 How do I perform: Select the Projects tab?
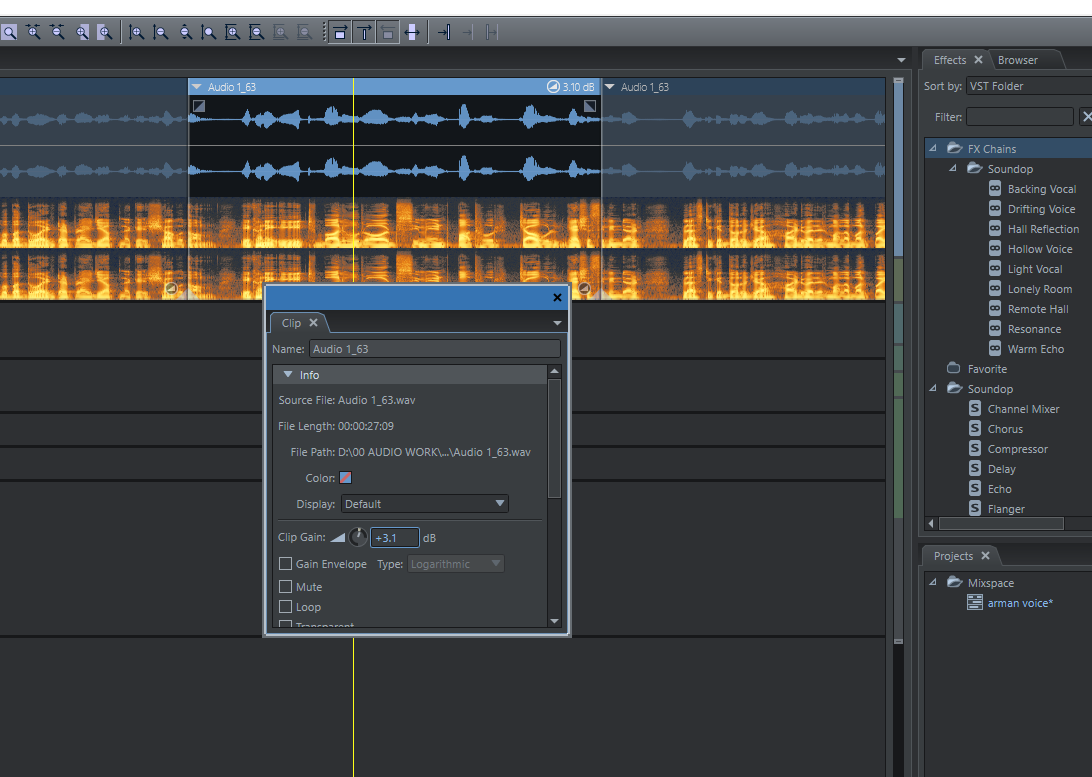(953, 556)
